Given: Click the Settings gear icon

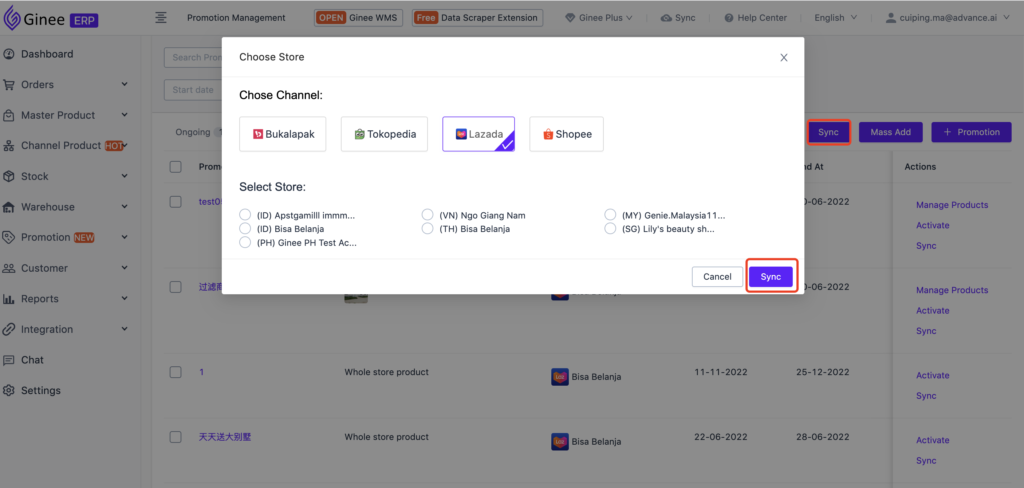Looking at the screenshot, I should (9, 391).
